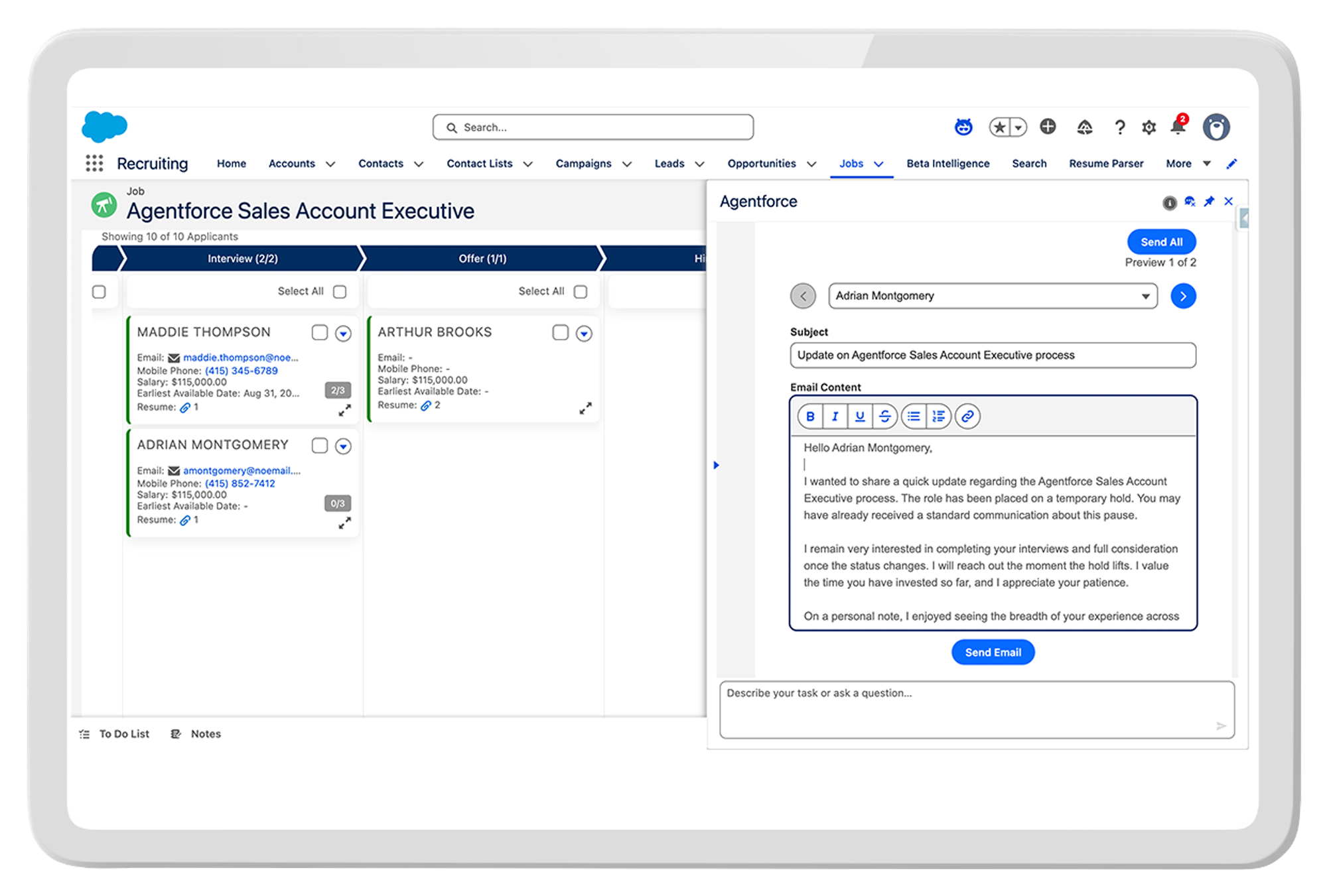Switch to the Beta Intelligence tab
This screenshot has height=896, width=1327.
click(x=947, y=164)
